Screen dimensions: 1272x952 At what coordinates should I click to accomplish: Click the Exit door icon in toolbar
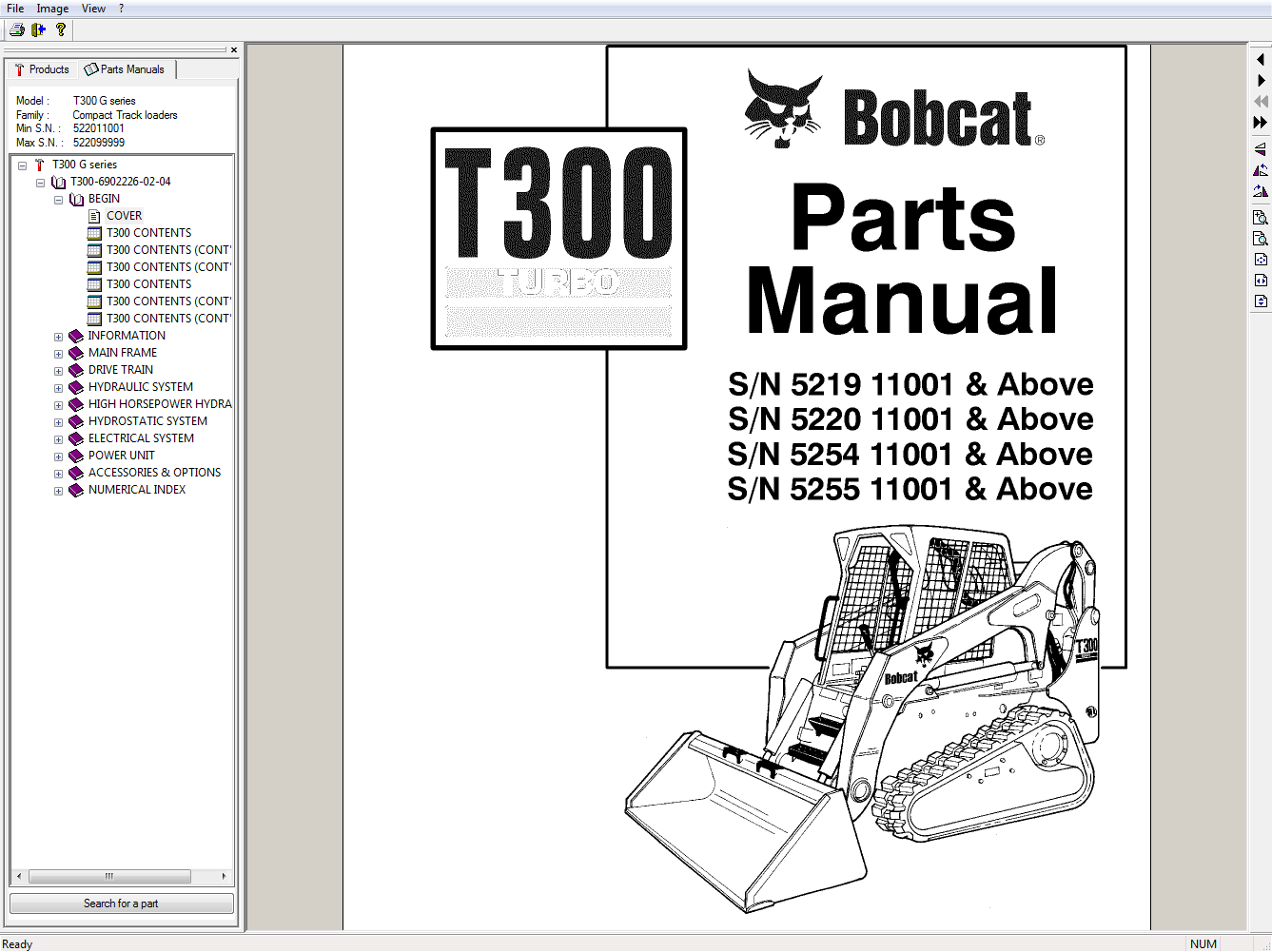[38, 29]
